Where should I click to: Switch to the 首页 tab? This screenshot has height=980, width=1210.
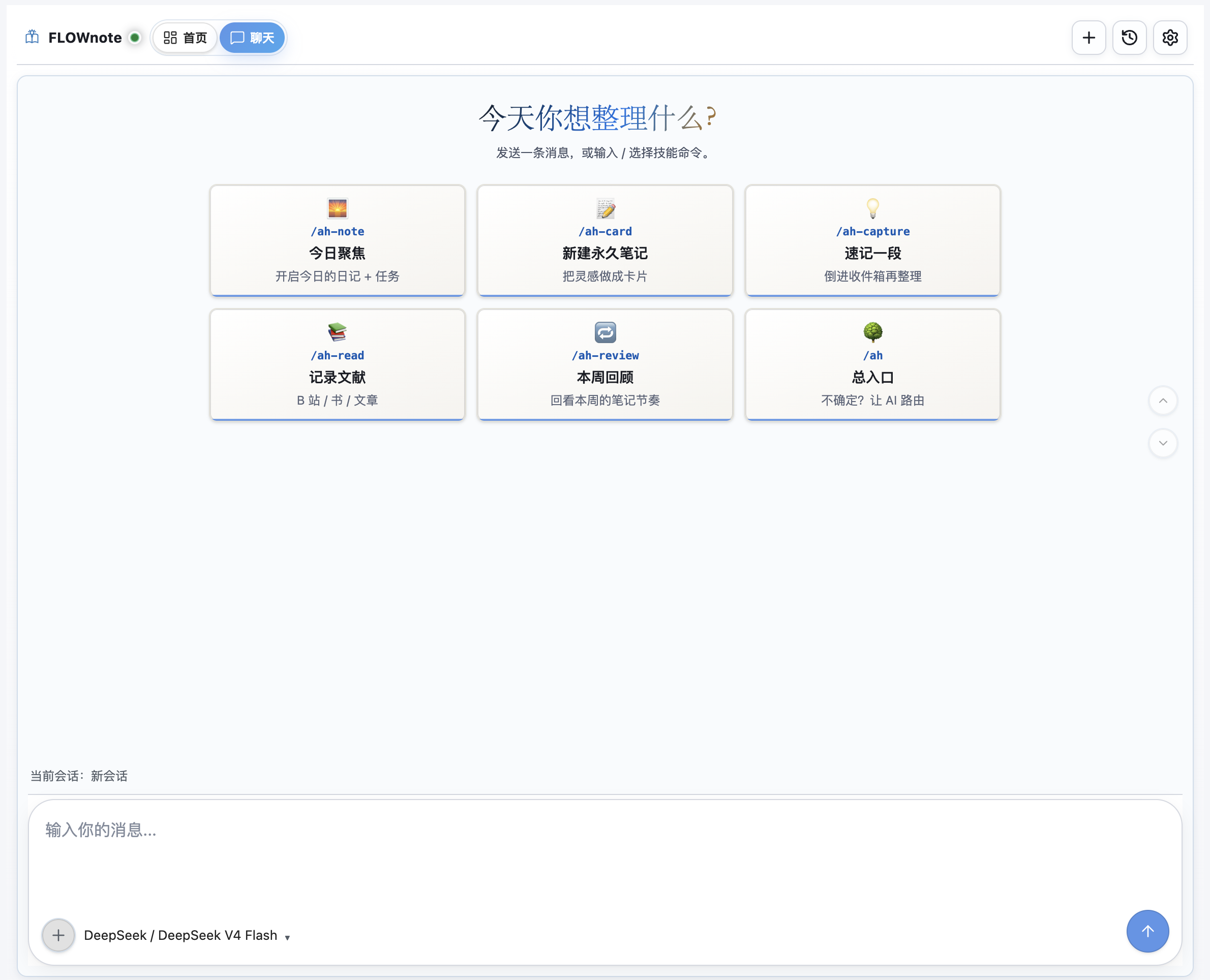coord(185,38)
